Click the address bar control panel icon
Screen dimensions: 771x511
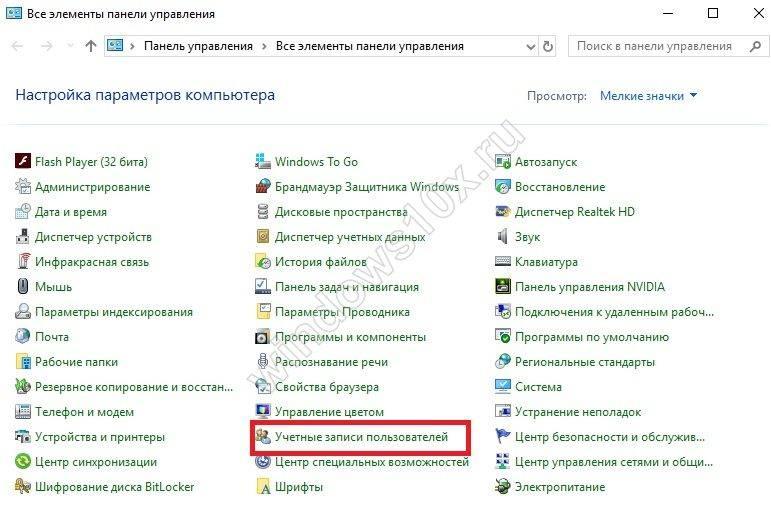click(115, 46)
